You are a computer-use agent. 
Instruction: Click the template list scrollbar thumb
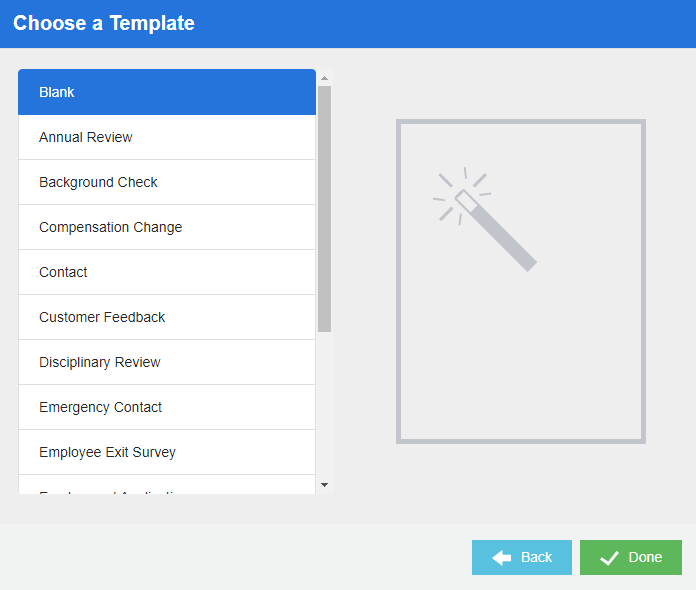coord(324,208)
